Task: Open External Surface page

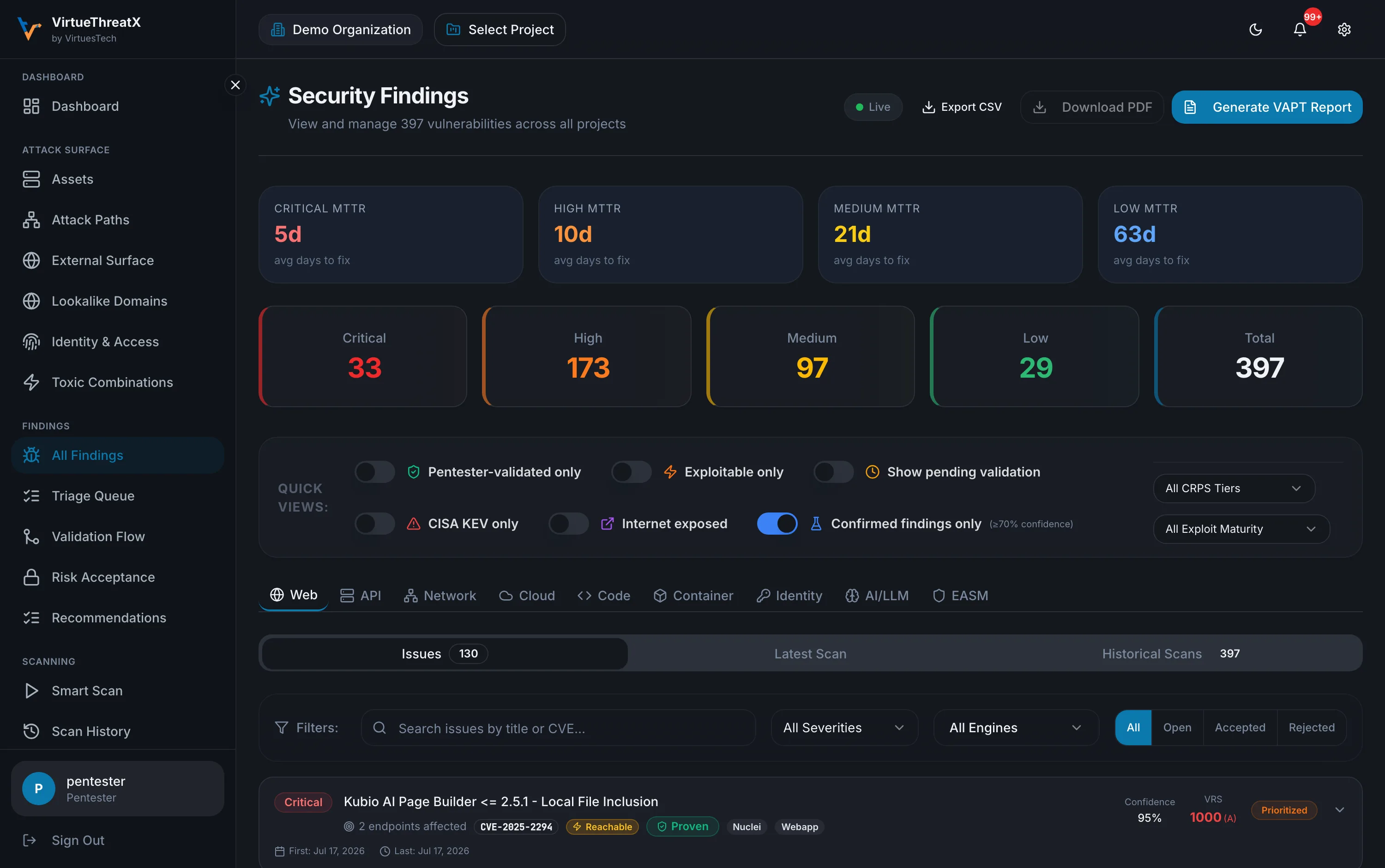Action: 117,260
